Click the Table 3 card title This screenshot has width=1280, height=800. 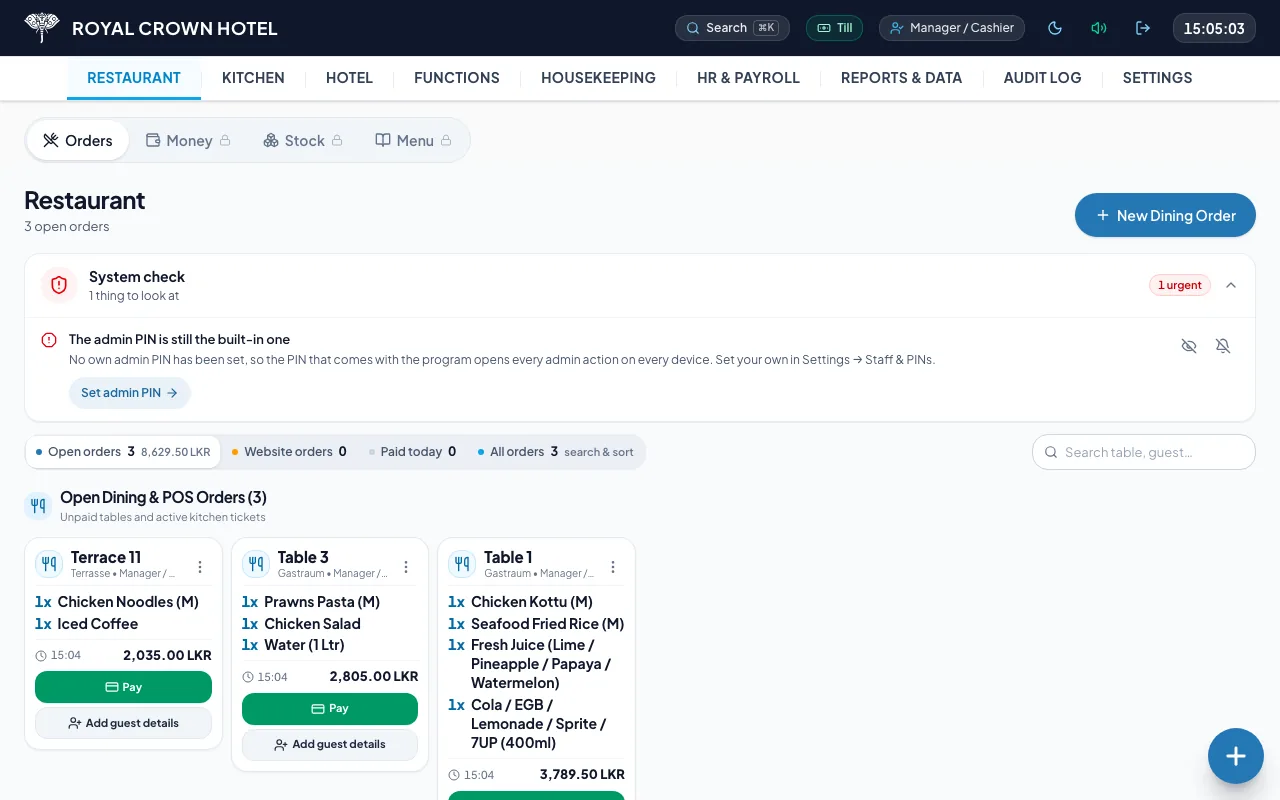pos(303,557)
